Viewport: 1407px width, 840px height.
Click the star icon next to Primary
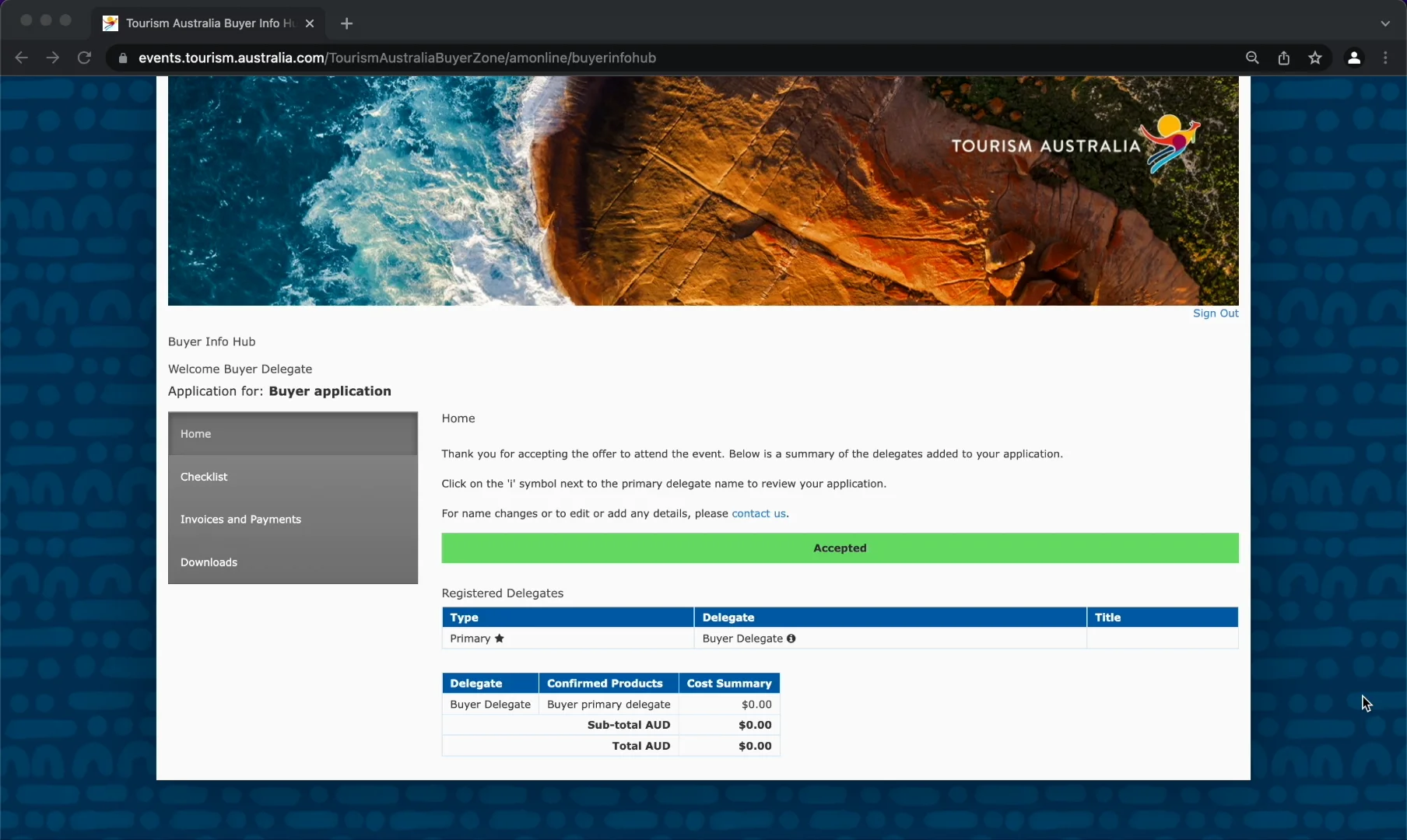[500, 639]
